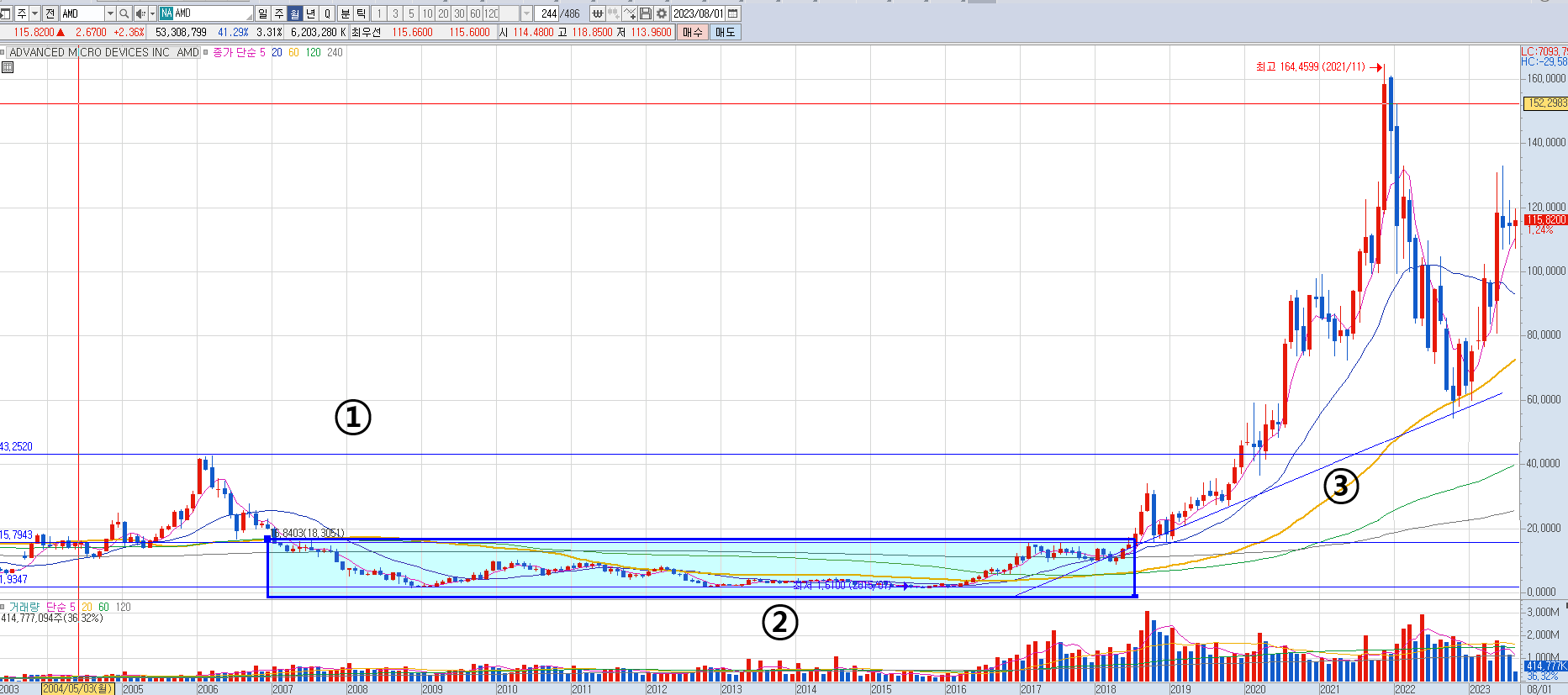Click the add indicator line icon
This screenshot has height=695, width=1568.
[x=630, y=13]
